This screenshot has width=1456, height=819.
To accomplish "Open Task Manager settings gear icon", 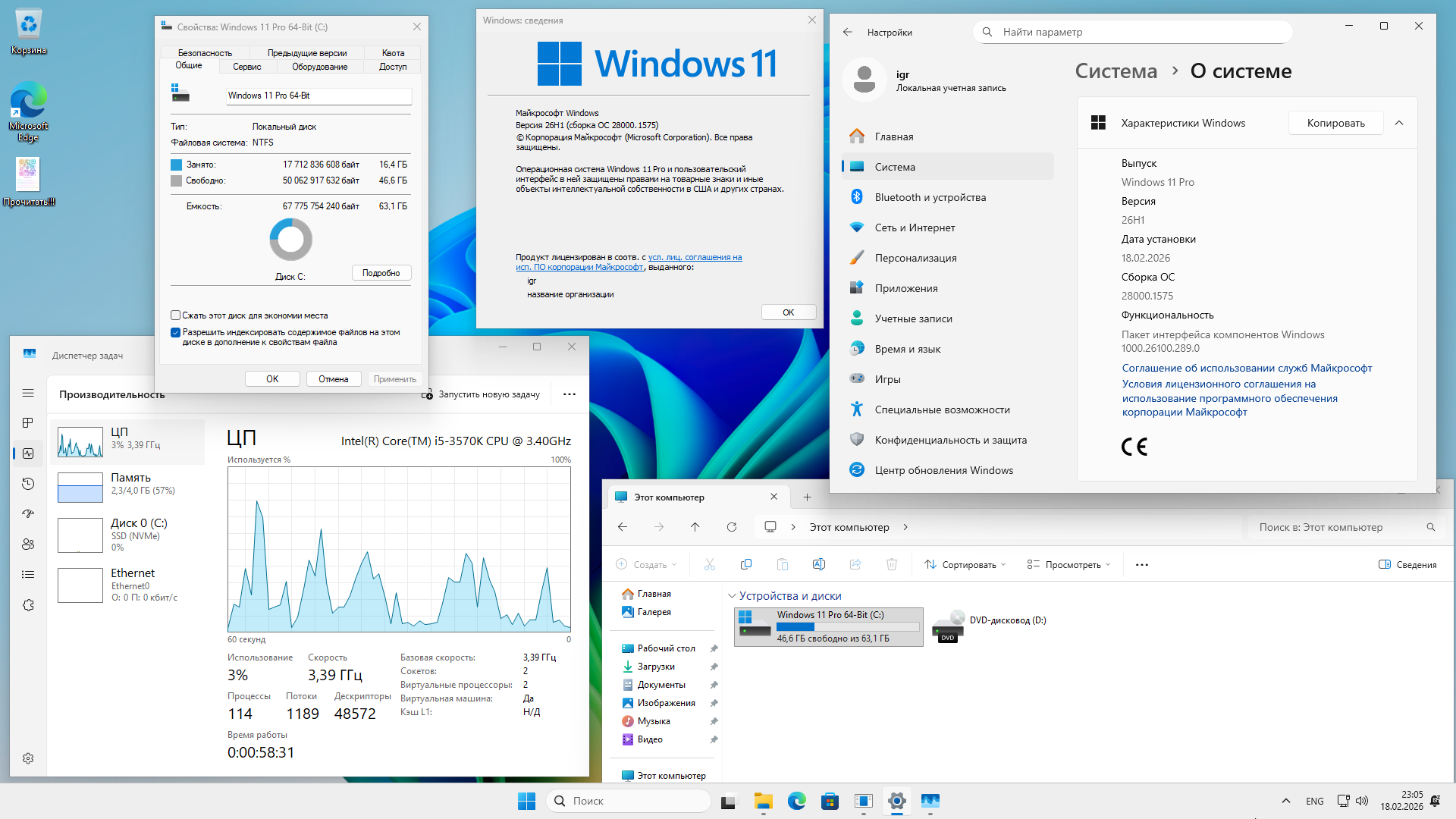I will tap(28, 758).
